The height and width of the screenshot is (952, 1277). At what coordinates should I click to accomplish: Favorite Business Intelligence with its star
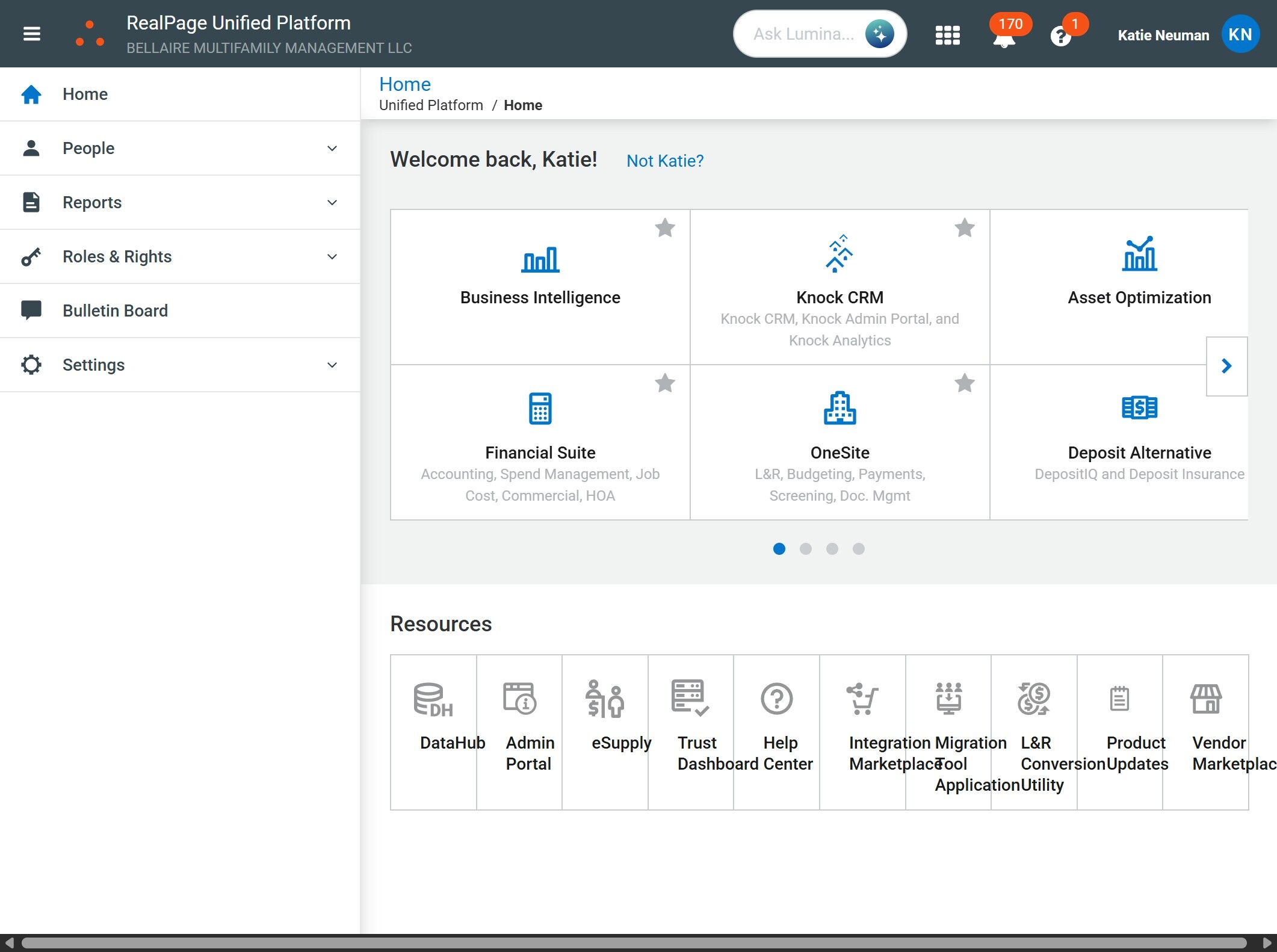pyautogui.click(x=664, y=228)
